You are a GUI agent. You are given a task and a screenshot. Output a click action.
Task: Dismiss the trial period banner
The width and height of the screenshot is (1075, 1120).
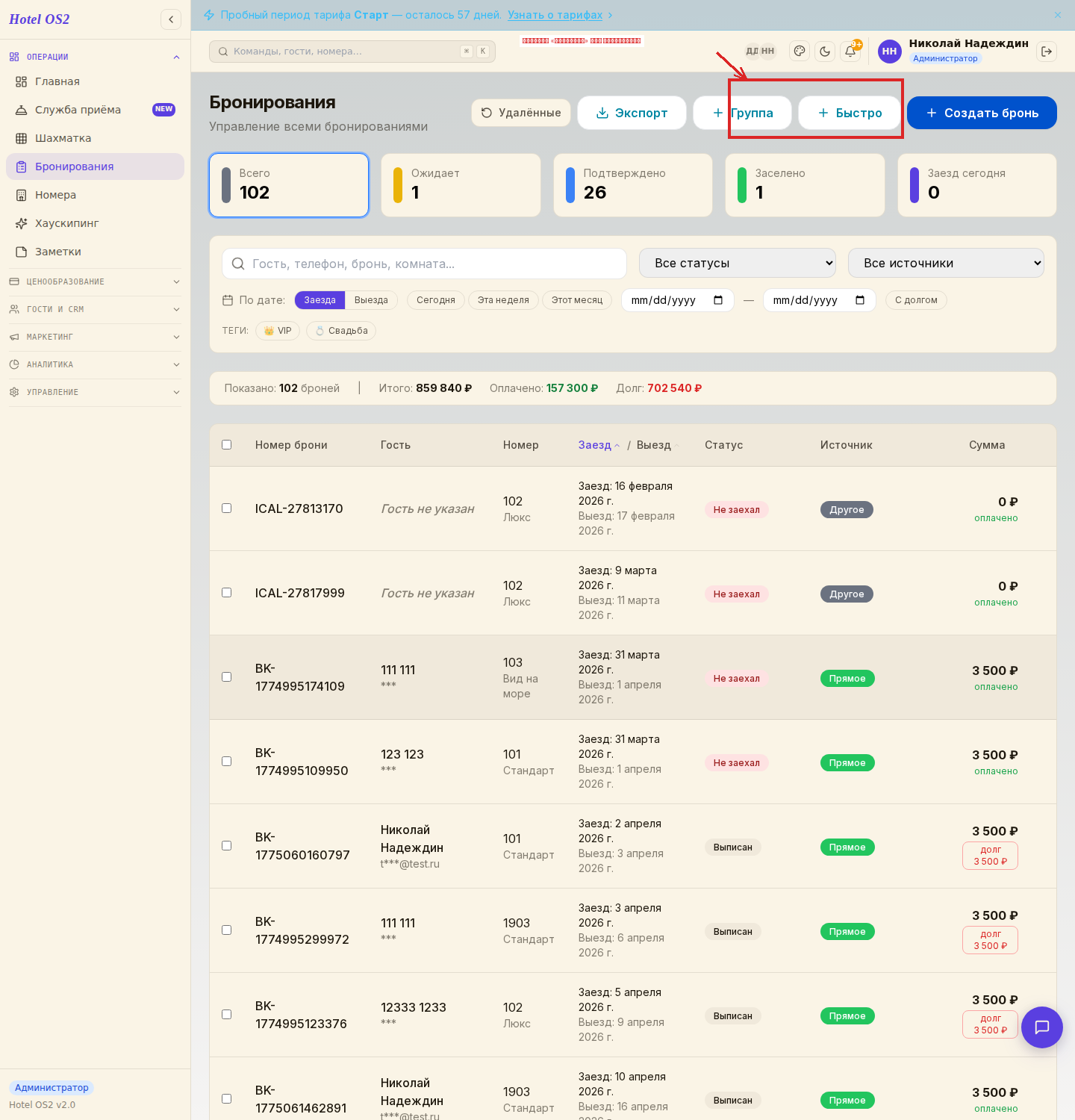[1058, 15]
